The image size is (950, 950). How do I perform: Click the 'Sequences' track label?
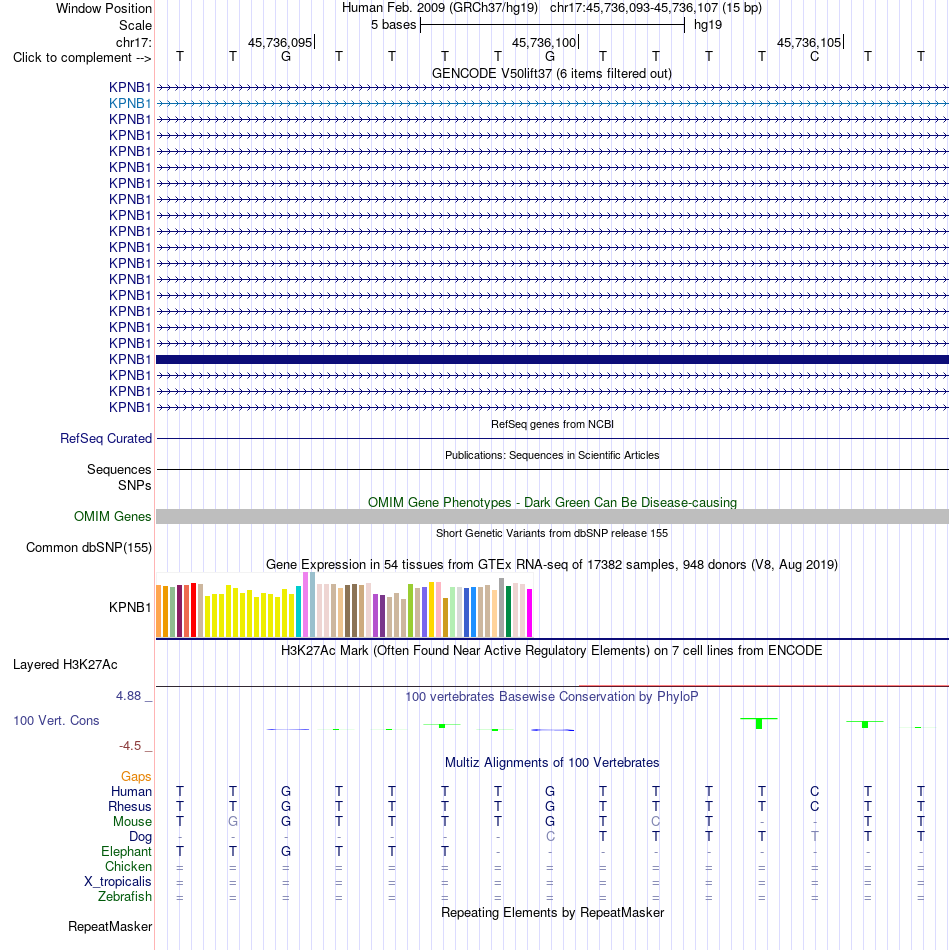coord(119,470)
